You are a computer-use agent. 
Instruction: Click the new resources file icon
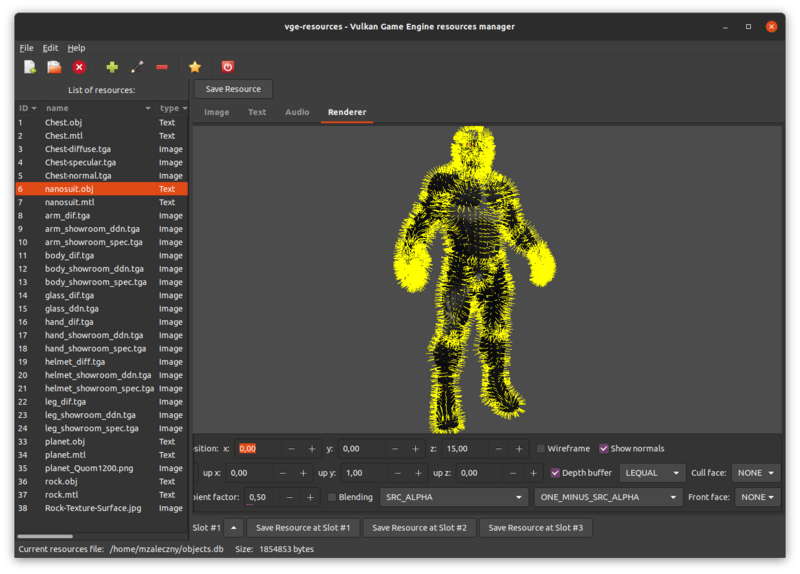coord(30,67)
